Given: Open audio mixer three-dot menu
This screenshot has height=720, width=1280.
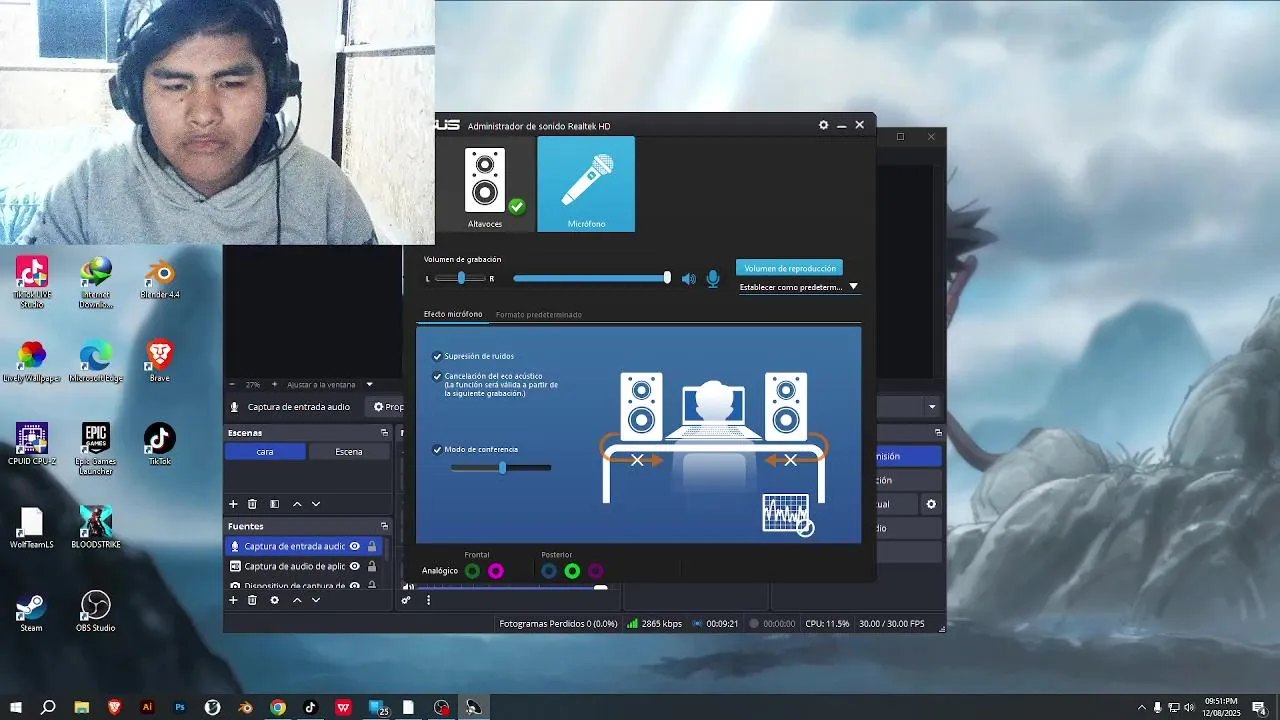Looking at the screenshot, I should tap(428, 600).
